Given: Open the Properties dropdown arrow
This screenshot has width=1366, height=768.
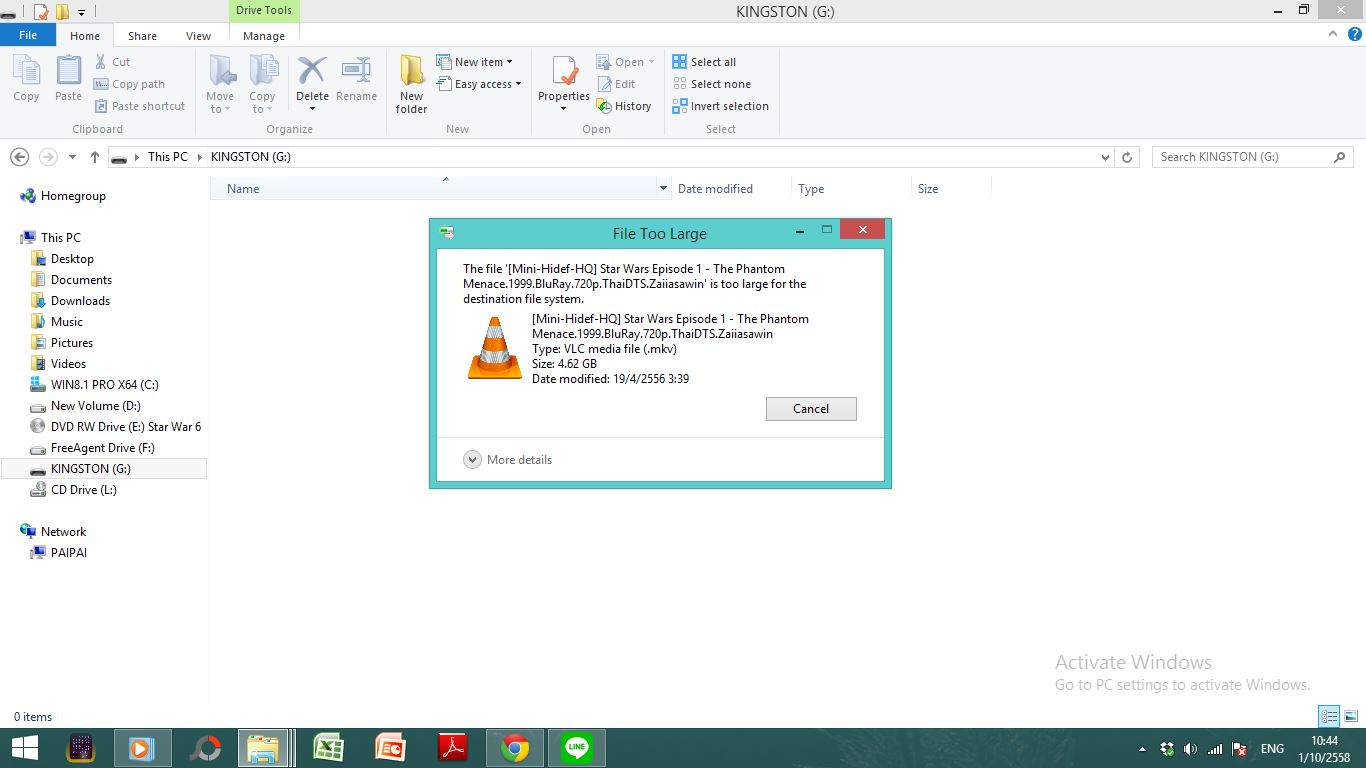Looking at the screenshot, I should (564, 108).
